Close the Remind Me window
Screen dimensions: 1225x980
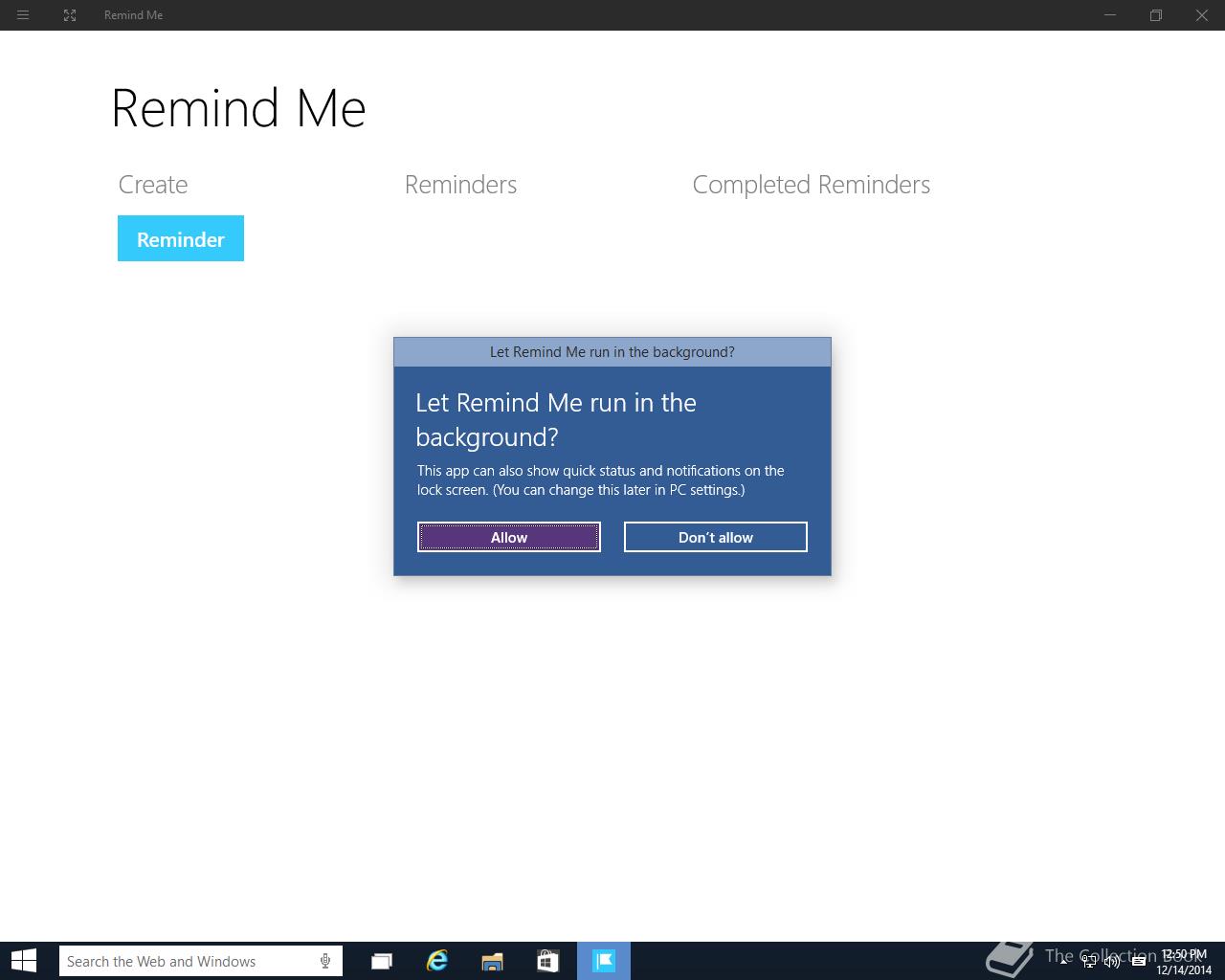tap(1202, 15)
